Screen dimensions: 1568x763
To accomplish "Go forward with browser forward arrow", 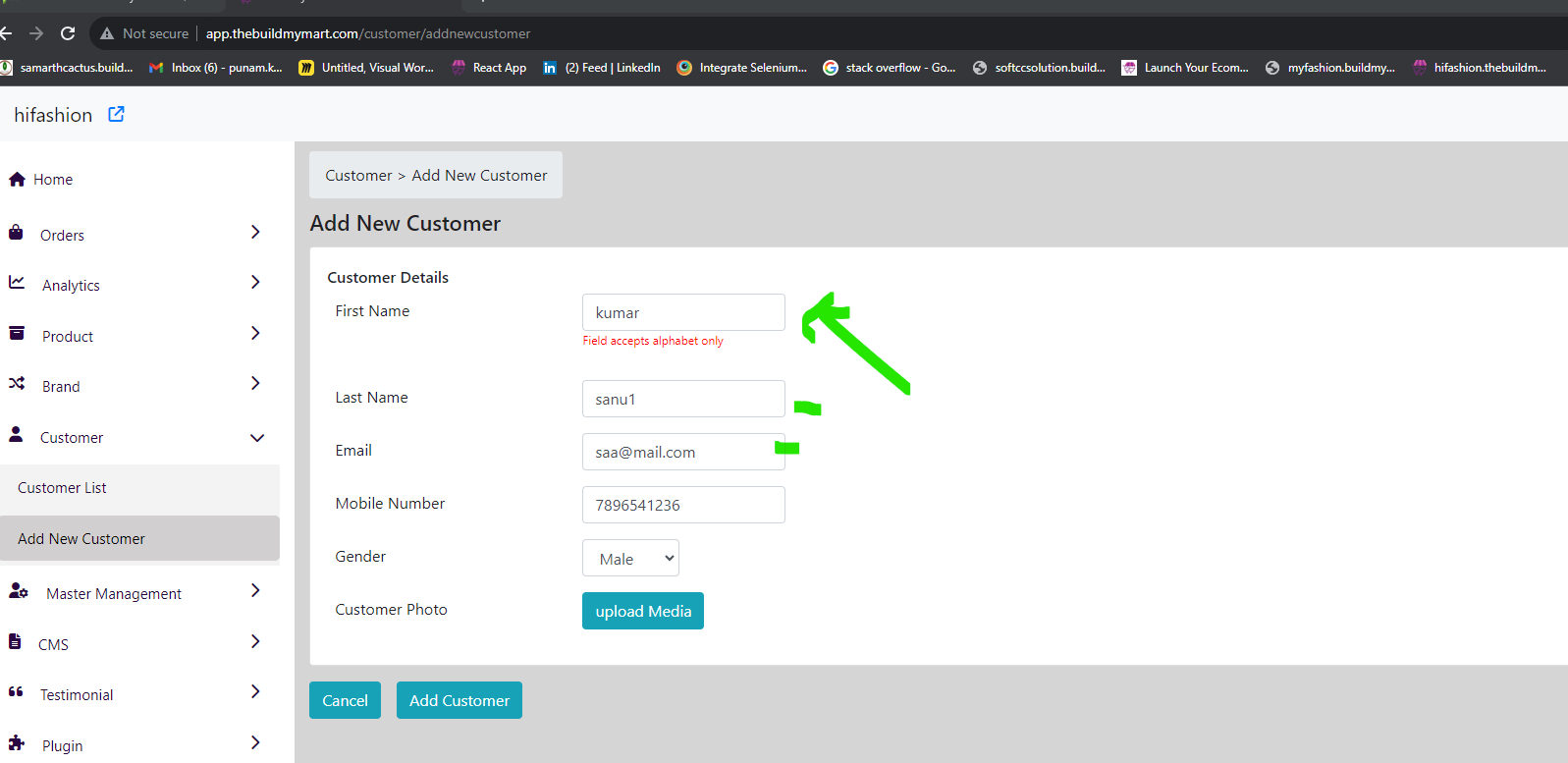I will click(36, 33).
